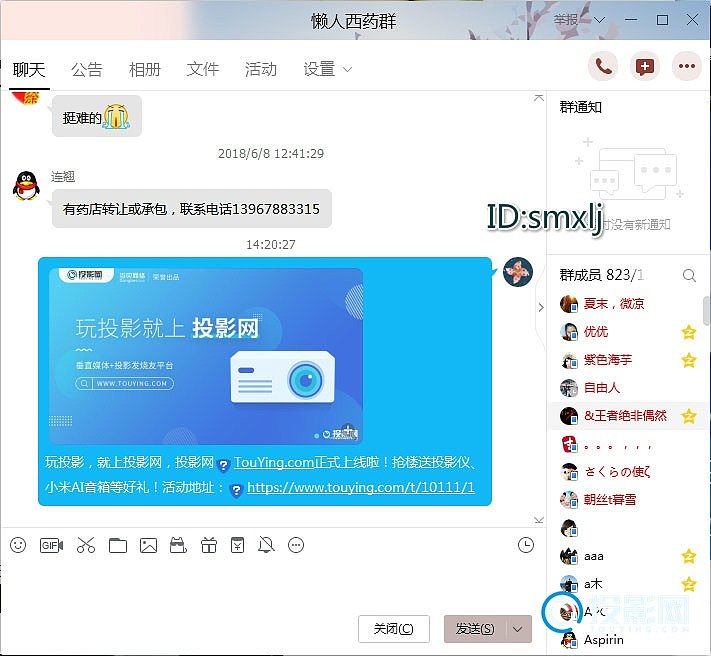This screenshot has height=656, width=711.
Task: Insert a picture into the message
Action: 148,545
